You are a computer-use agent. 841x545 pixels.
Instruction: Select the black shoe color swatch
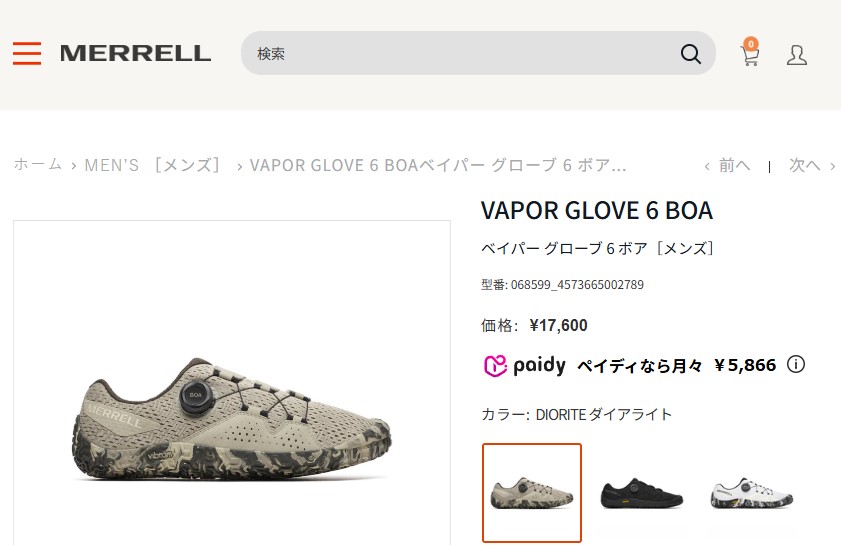[x=641, y=494]
